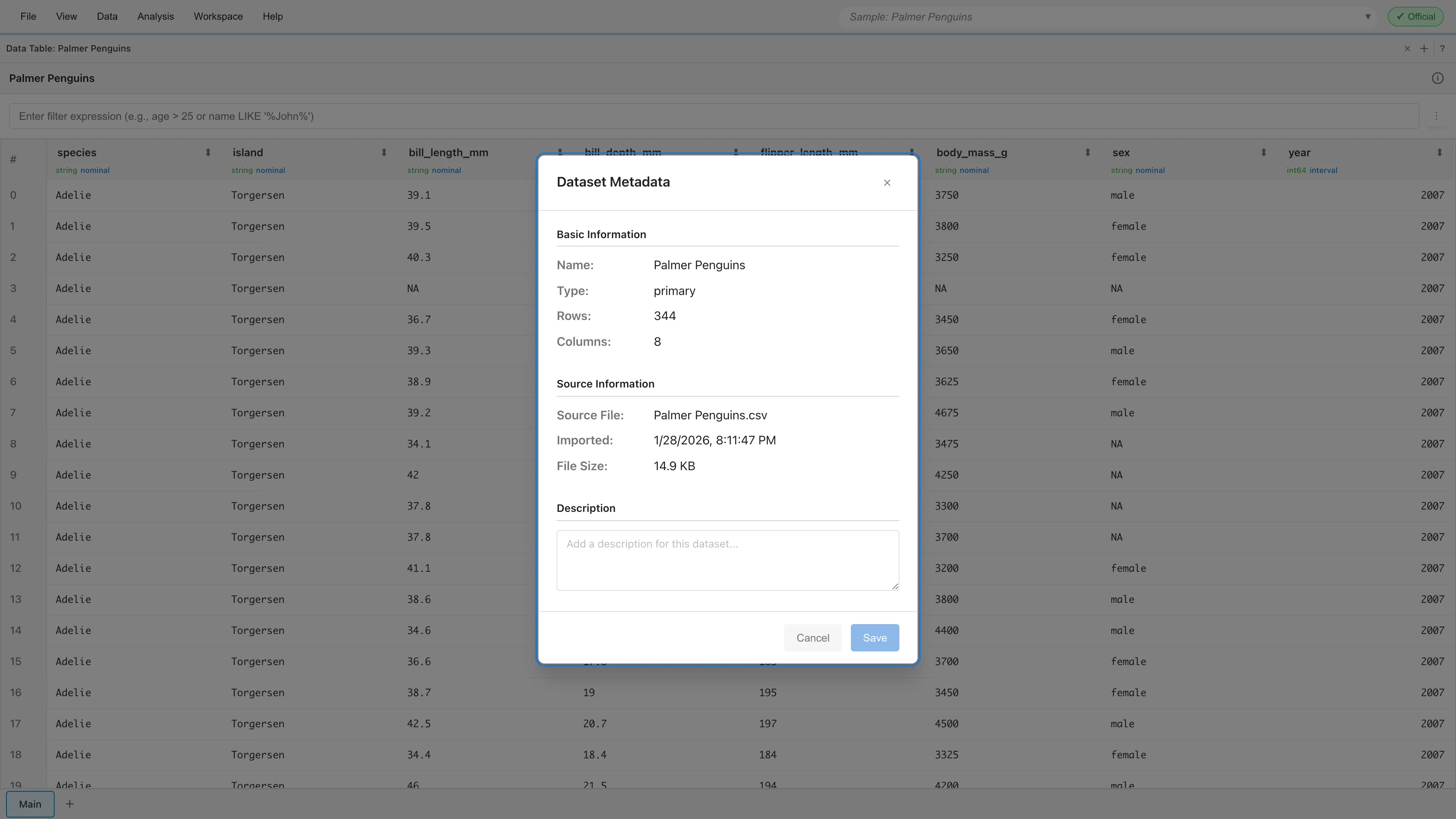Close the Data Table panel
Screen dimensions: 1456x819
coord(1407,49)
